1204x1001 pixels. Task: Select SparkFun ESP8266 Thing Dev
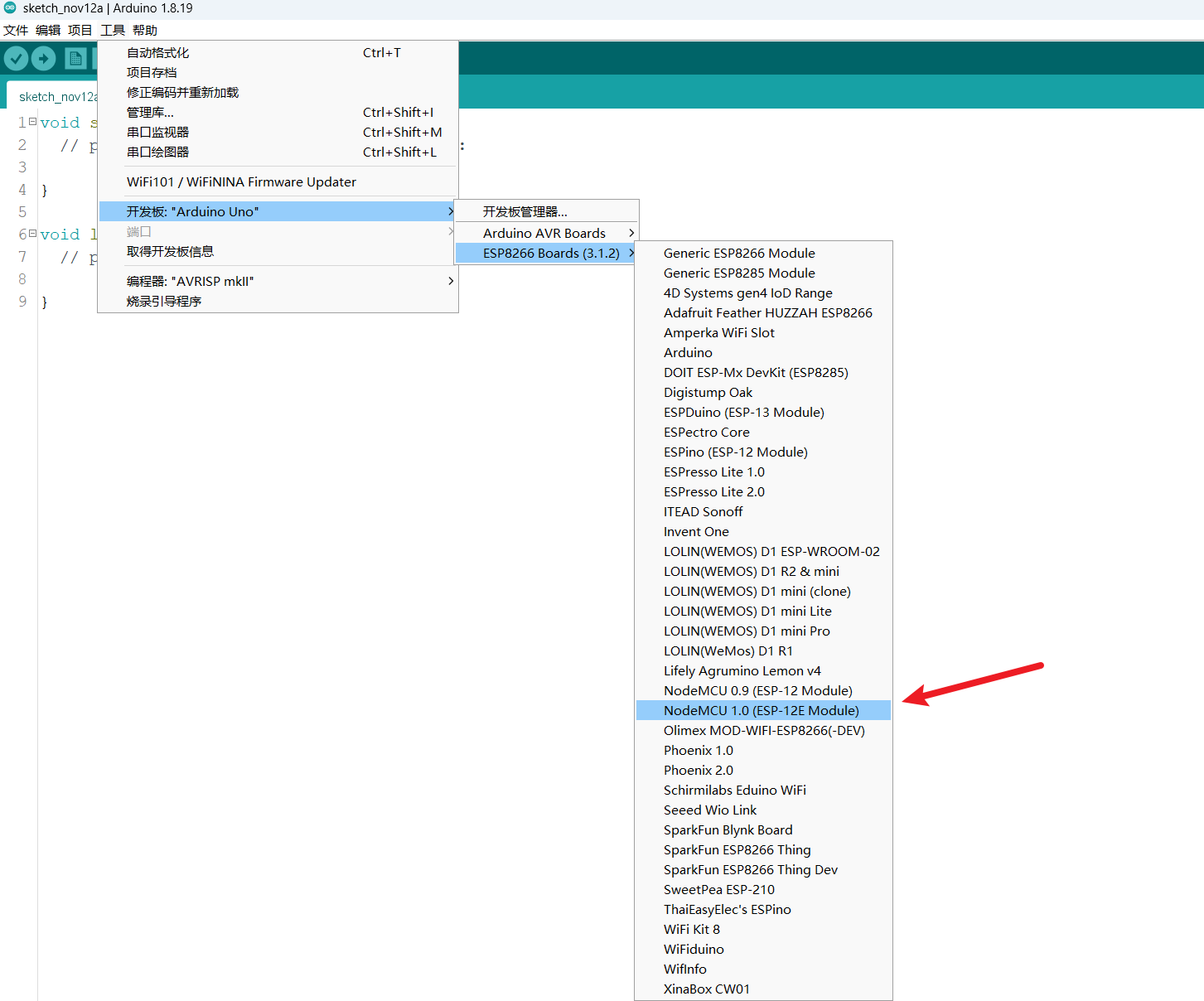(x=763, y=869)
